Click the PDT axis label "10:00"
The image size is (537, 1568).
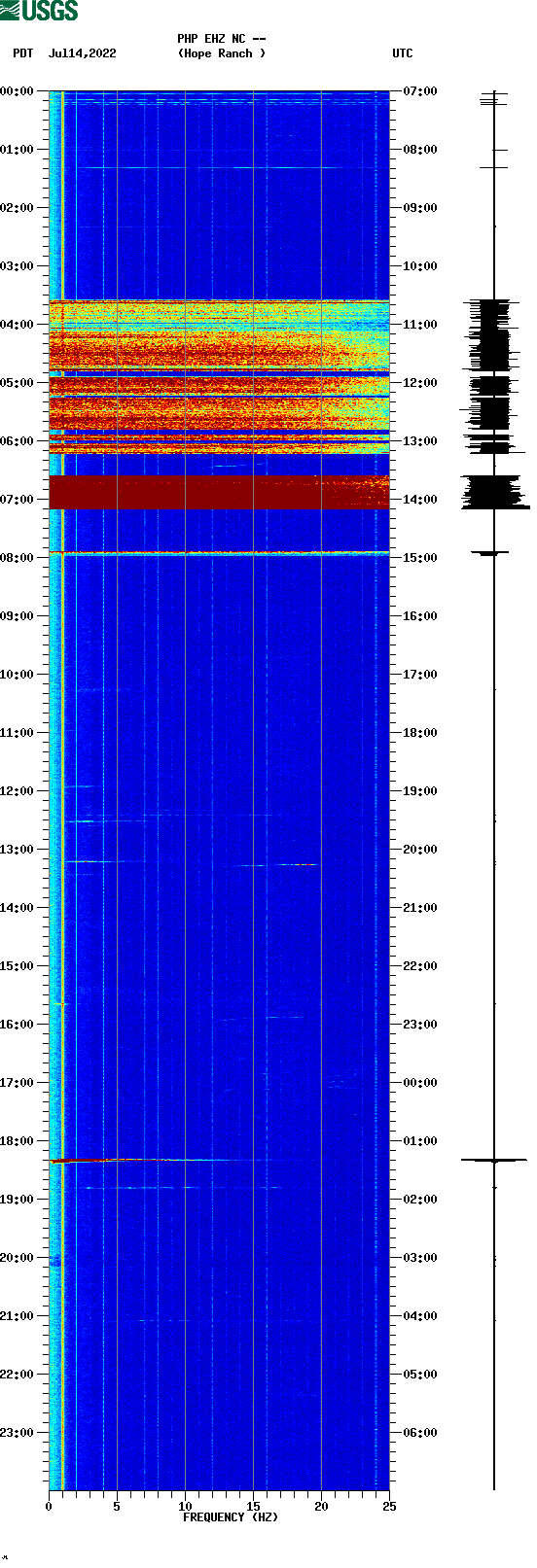point(17,675)
